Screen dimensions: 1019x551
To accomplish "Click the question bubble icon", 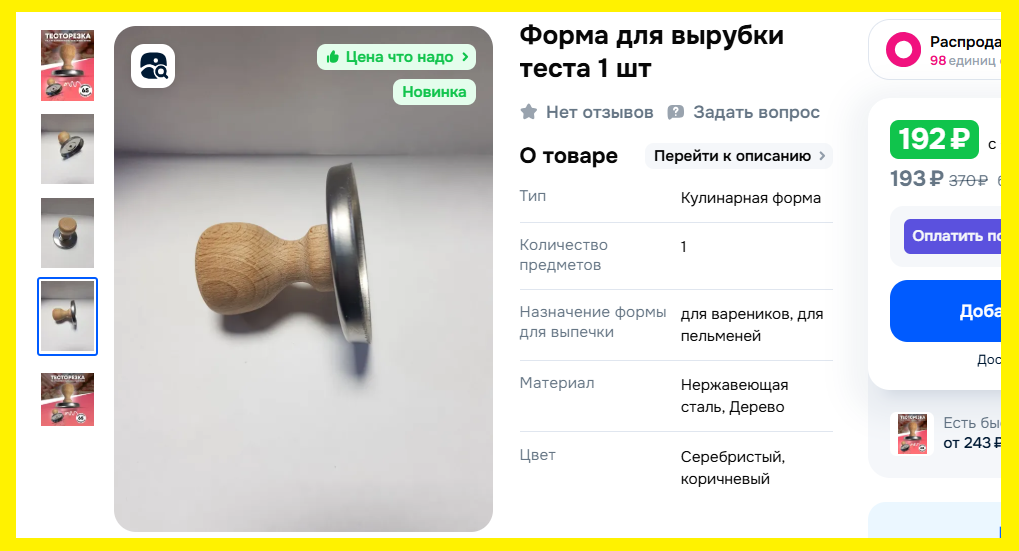I will pyautogui.click(x=676, y=112).
